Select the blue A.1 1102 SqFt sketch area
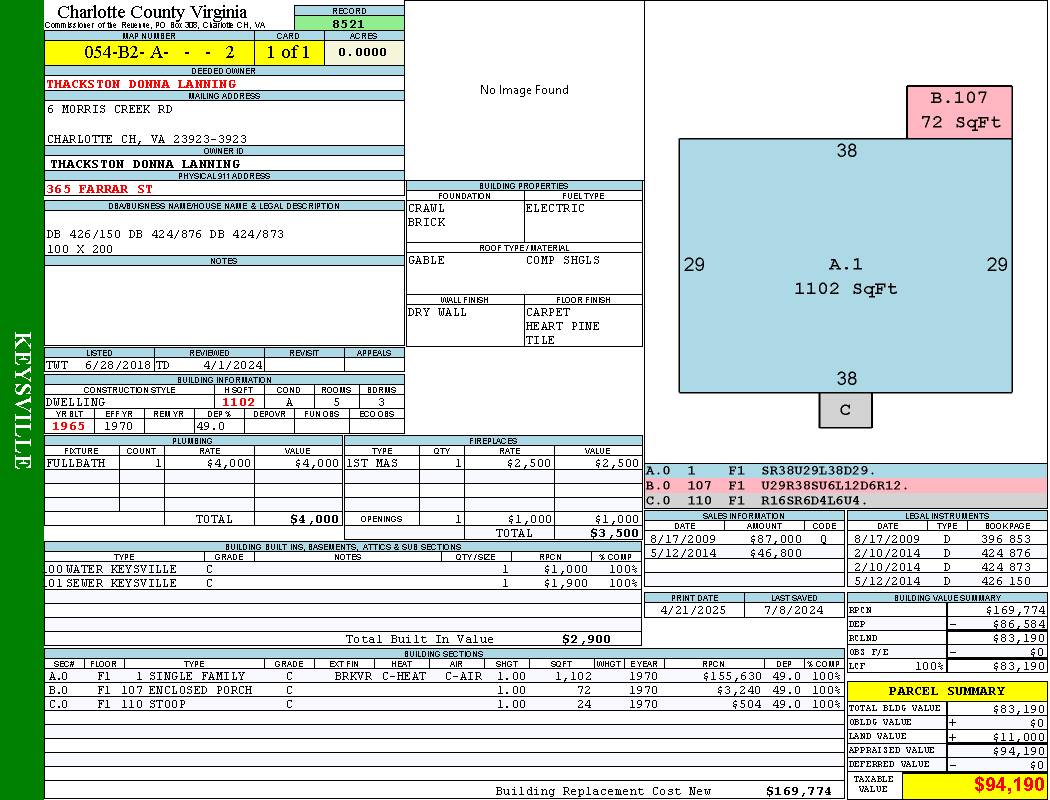The width and height of the screenshot is (1050, 800). pos(845,276)
